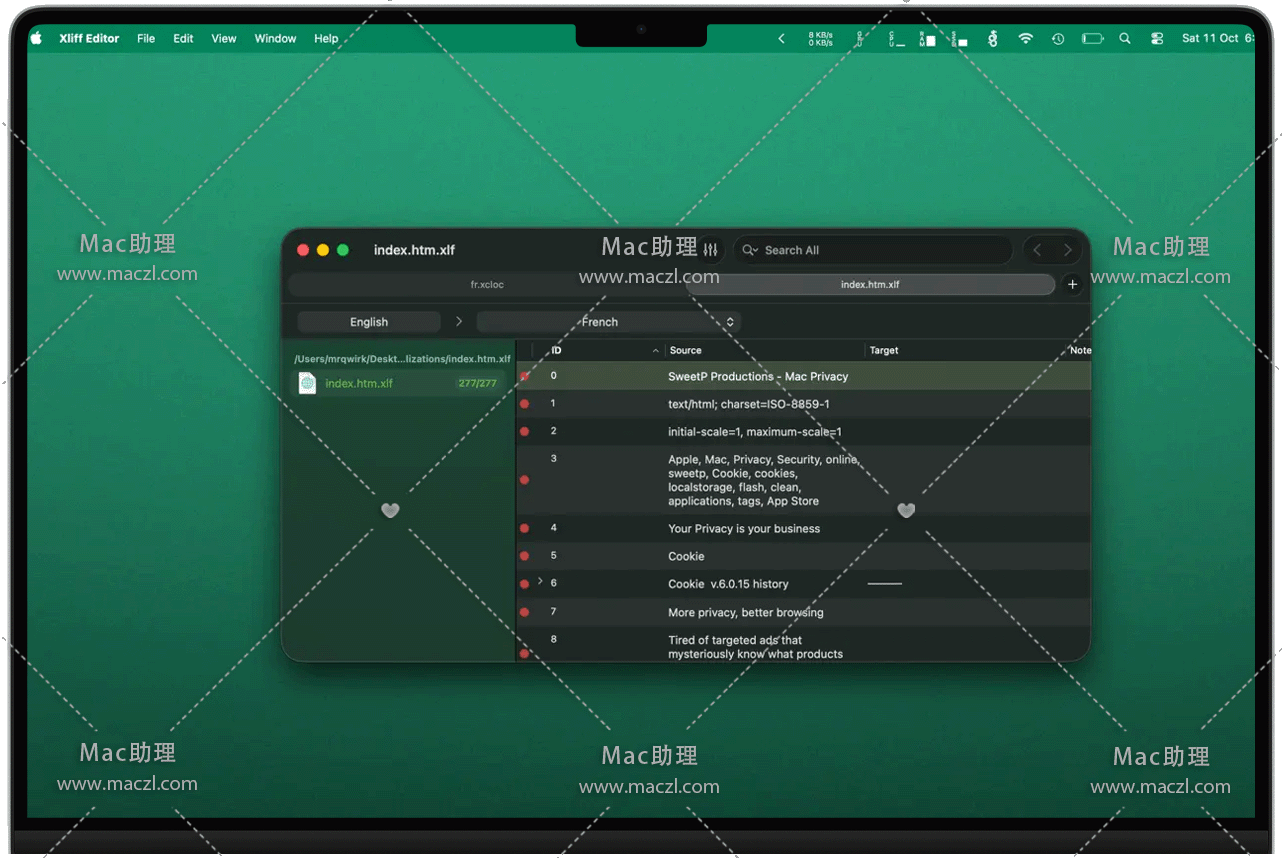Toggle red status dot for row 4
Viewport: 1282px width, 858px height.
(x=524, y=529)
